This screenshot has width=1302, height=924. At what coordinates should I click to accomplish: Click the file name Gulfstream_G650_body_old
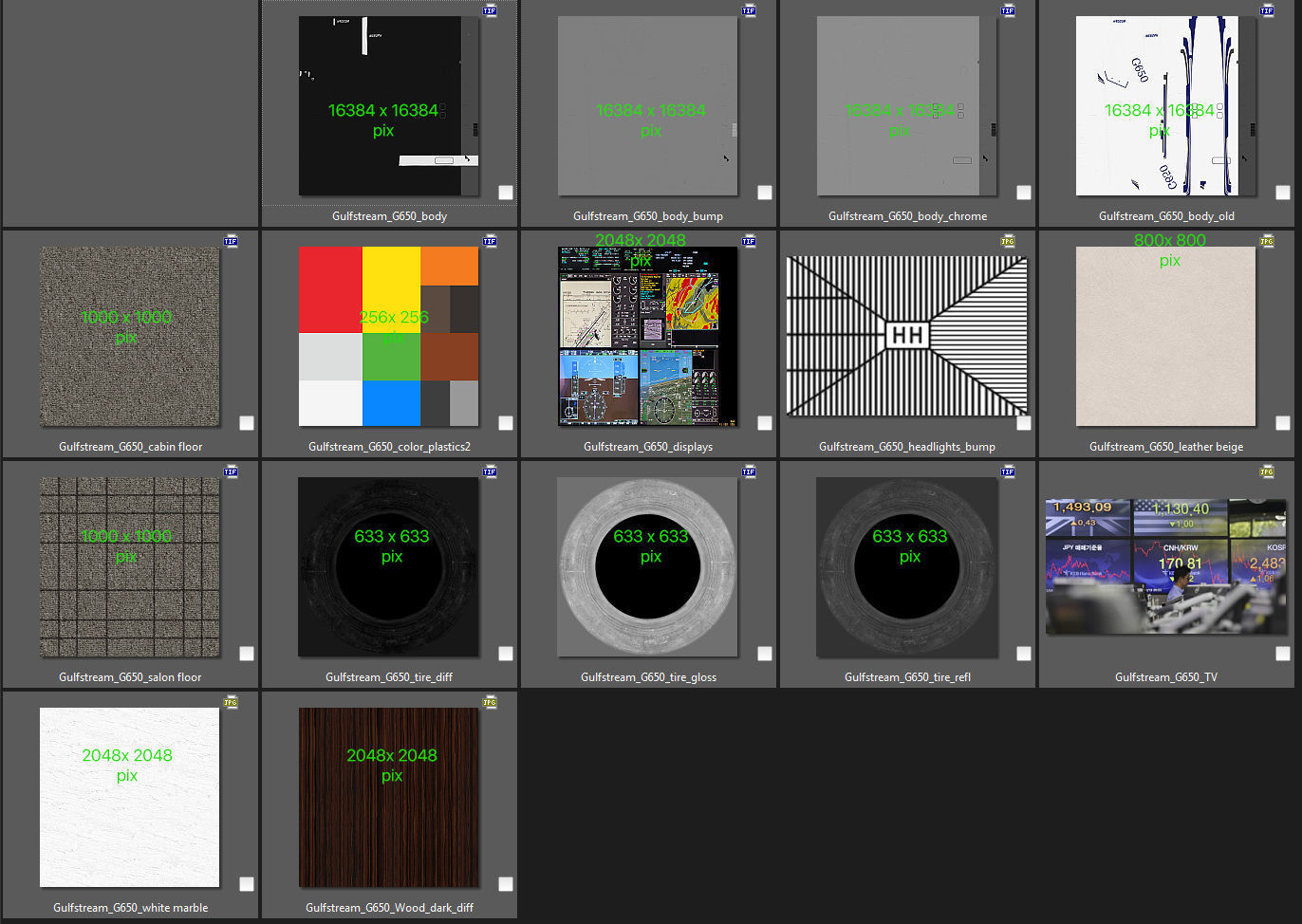1166,216
